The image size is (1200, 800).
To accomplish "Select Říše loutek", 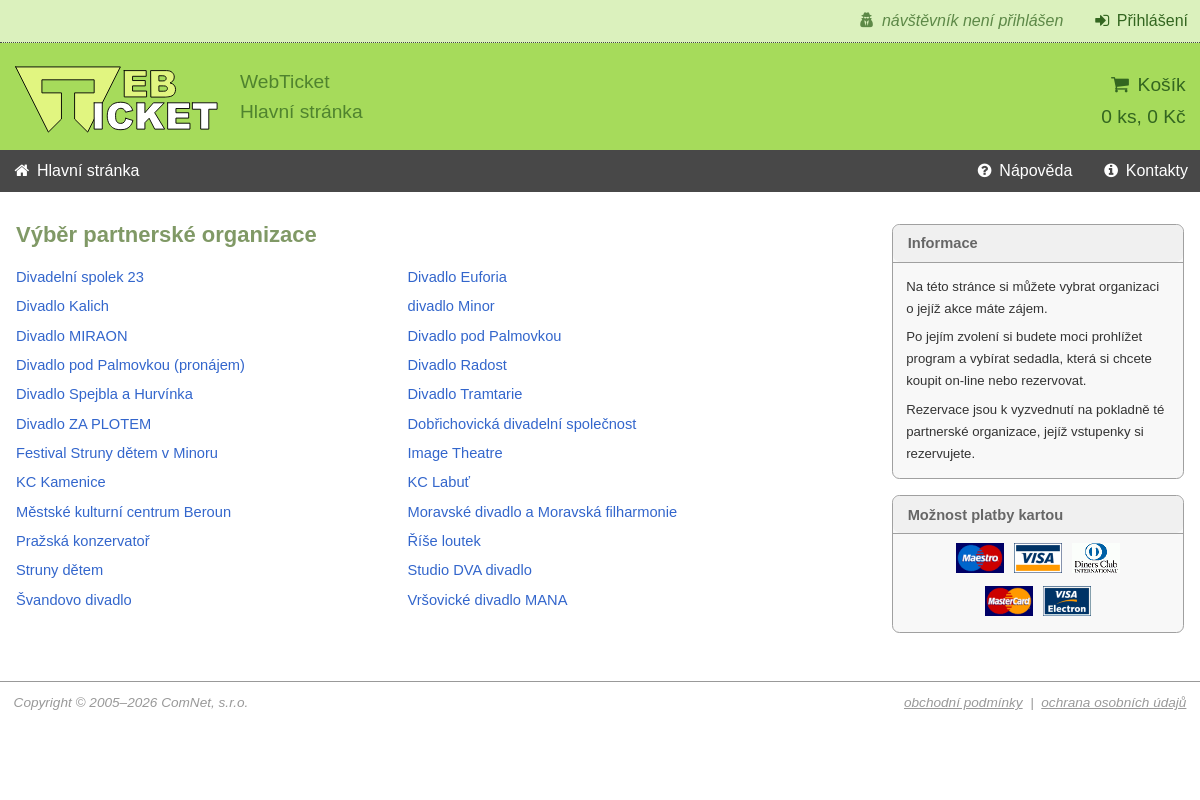I will (x=444, y=541).
